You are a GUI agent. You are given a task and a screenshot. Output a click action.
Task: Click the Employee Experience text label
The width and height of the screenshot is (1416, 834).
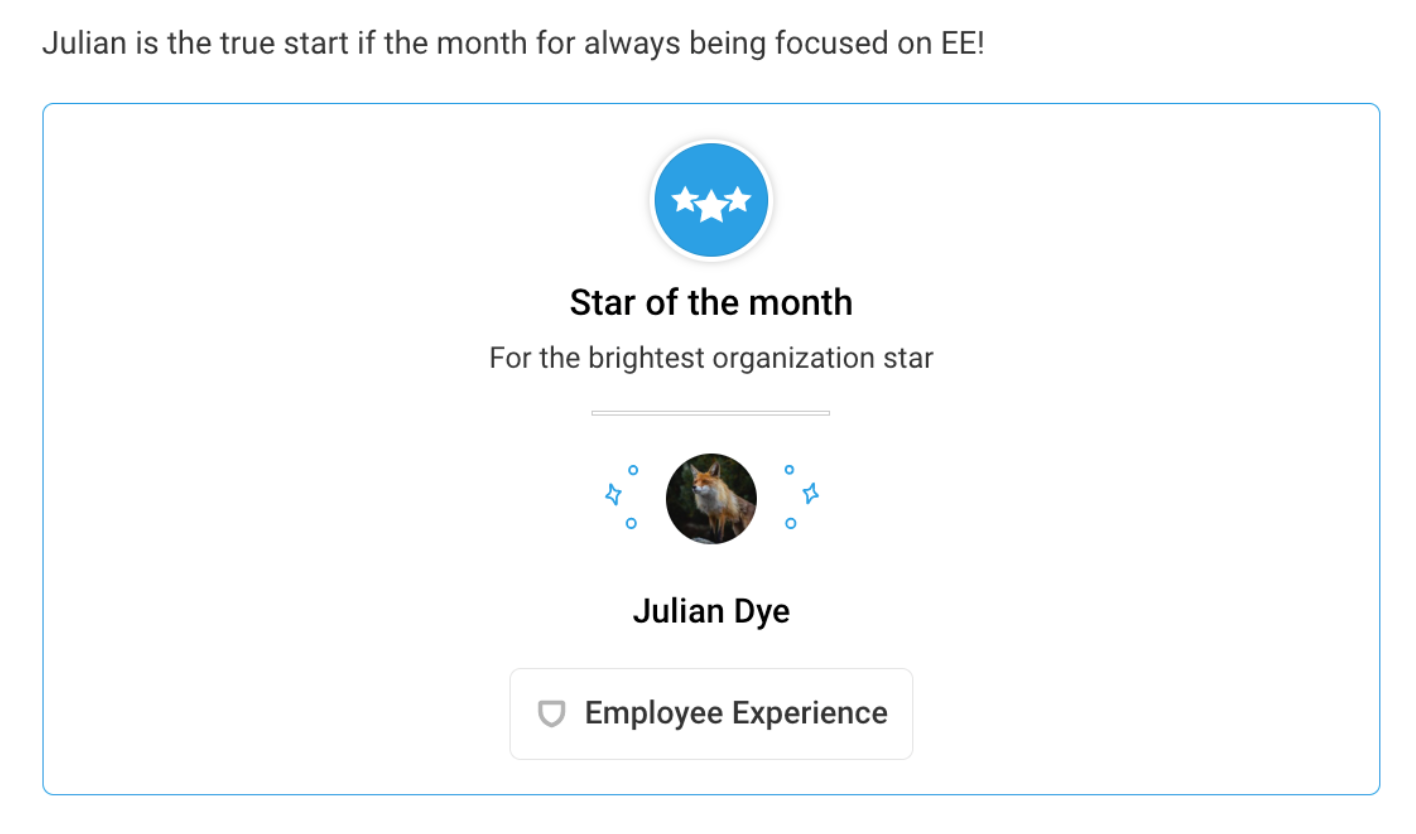[736, 713]
